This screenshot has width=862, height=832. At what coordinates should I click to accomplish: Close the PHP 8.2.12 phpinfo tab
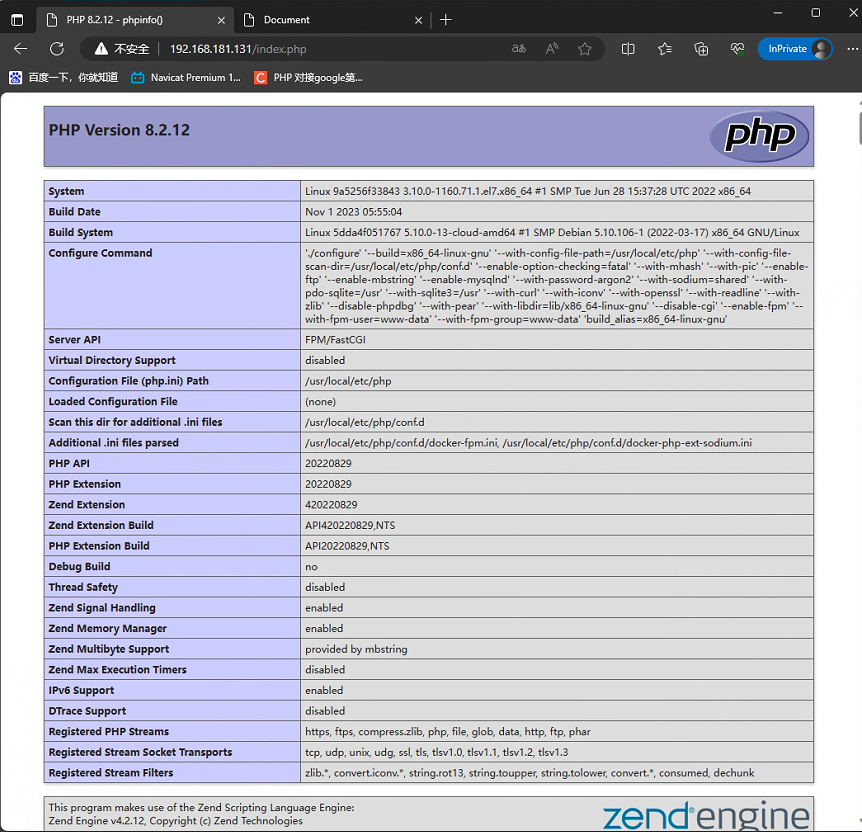click(221, 20)
